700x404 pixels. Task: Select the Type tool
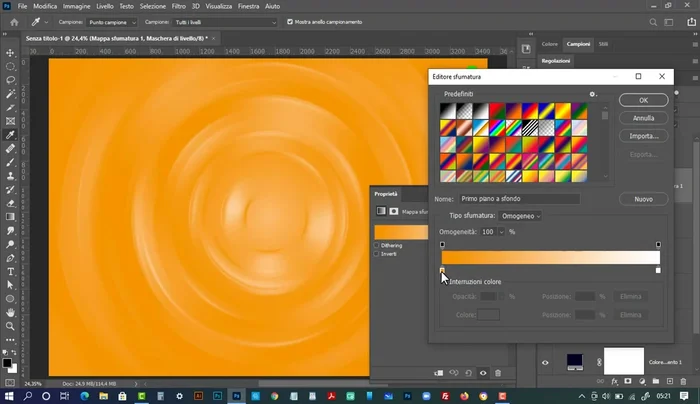(10, 270)
